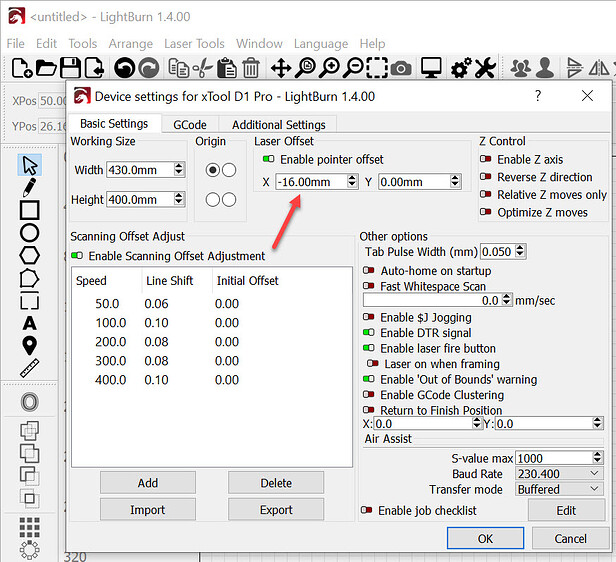Switch to the GCode tab

pos(190,125)
